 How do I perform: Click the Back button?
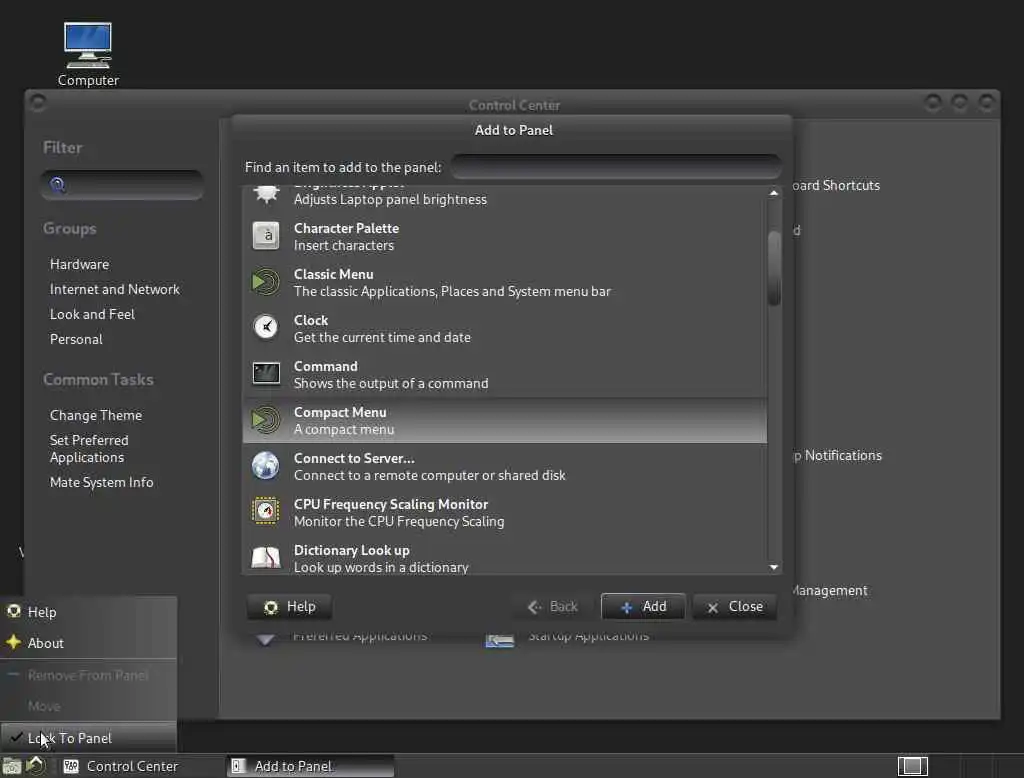coord(552,607)
